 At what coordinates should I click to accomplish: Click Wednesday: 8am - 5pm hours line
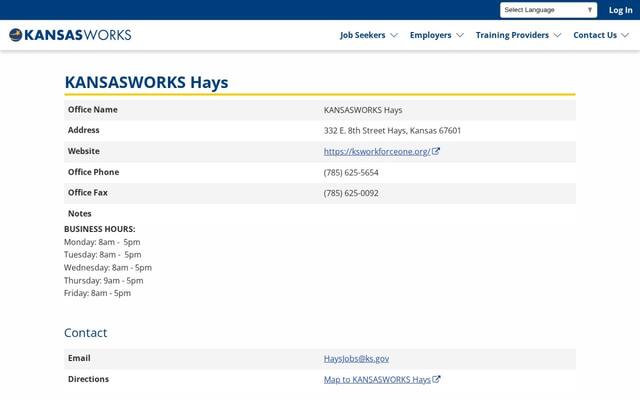click(108, 268)
